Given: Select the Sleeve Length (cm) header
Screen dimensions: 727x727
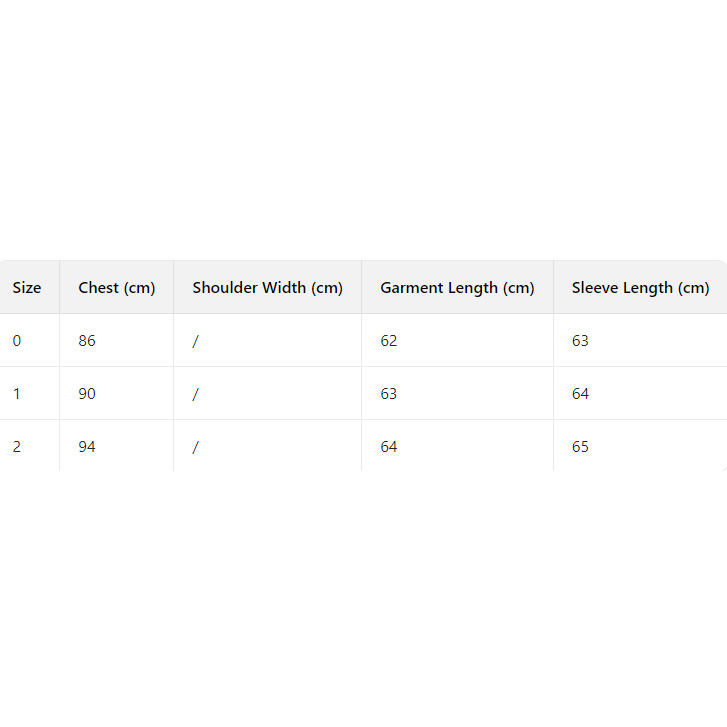Looking at the screenshot, I should (640, 288).
